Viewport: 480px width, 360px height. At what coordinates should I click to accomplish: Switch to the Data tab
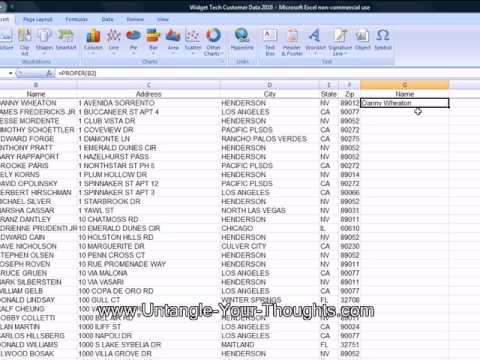pyautogui.click(x=107, y=20)
